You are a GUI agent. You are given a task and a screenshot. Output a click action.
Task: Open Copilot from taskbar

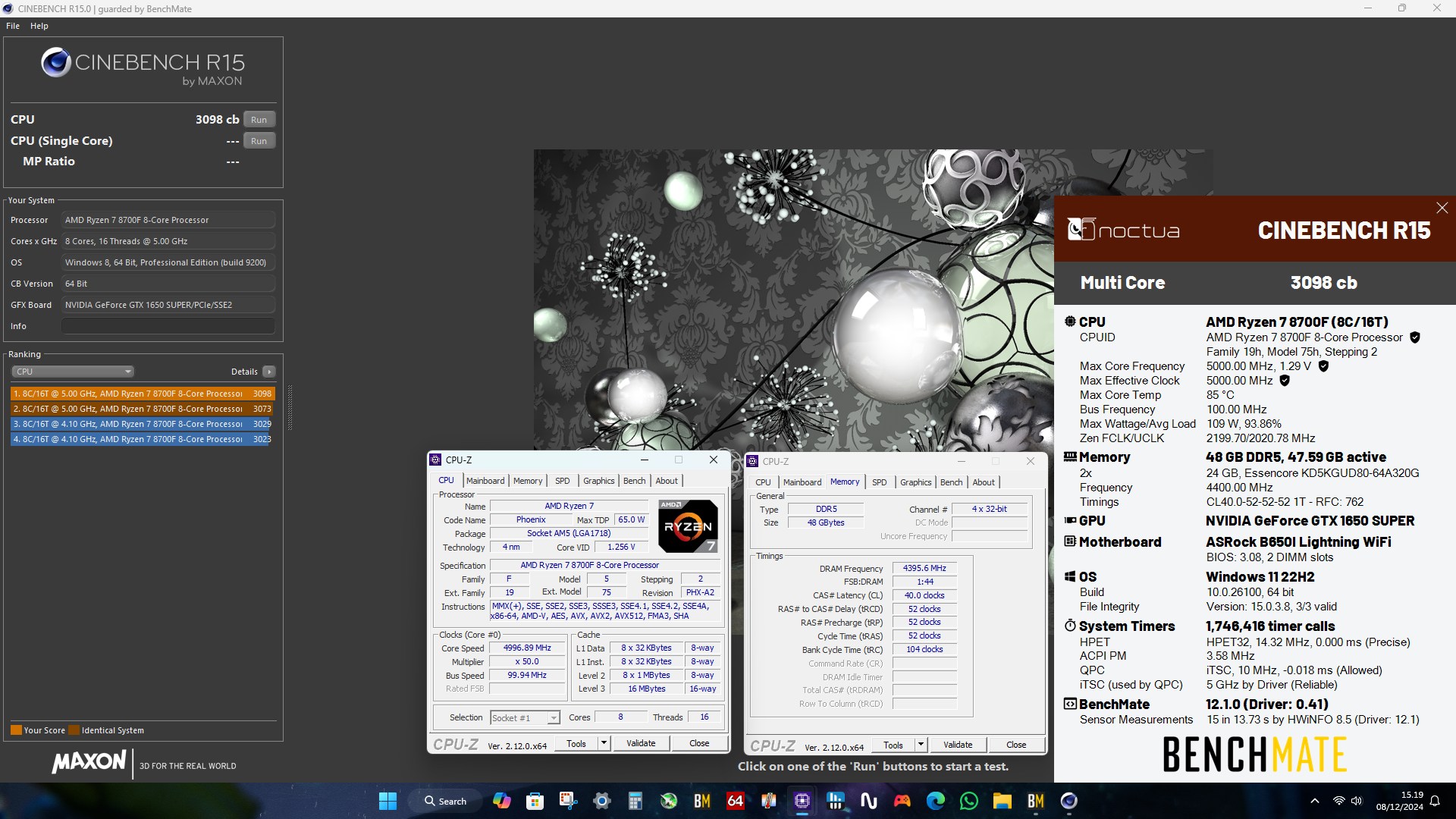[501, 801]
